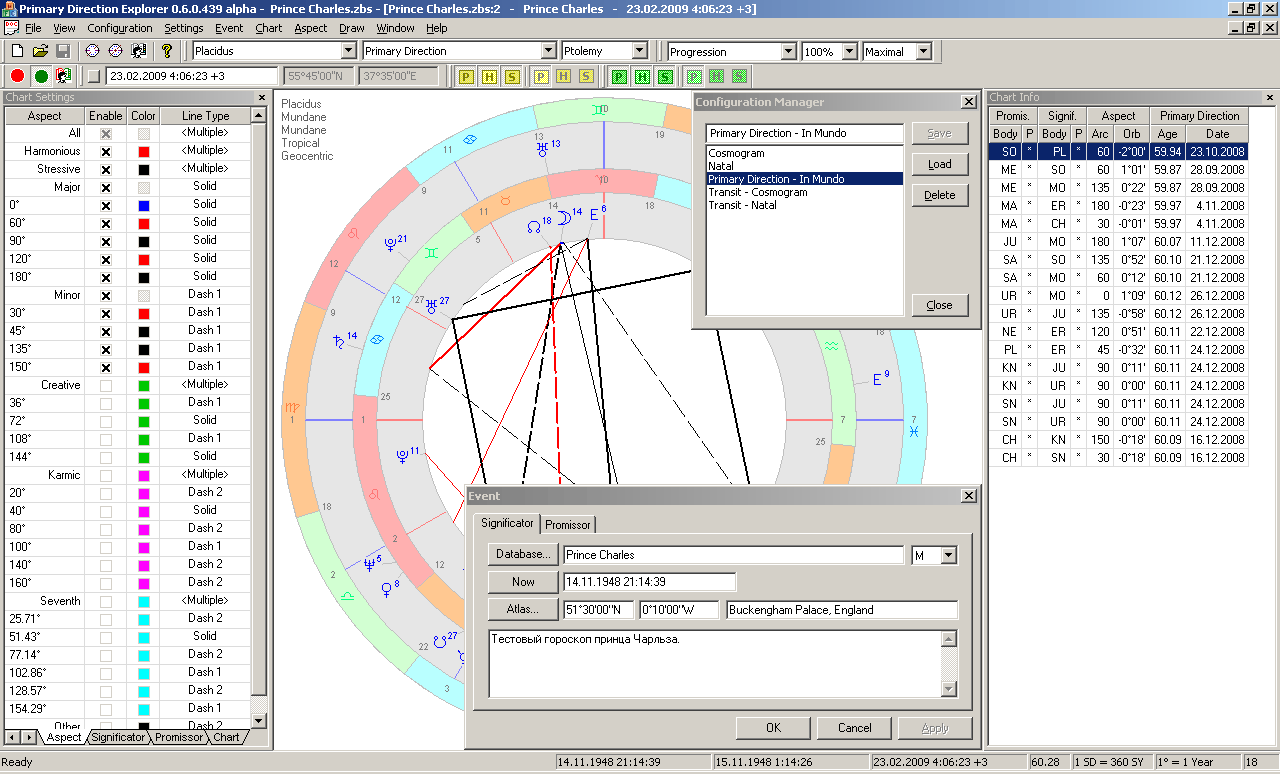
Task: Open the Placidus house system dropdown
Action: pyautogui.click(x=350, y=51)
